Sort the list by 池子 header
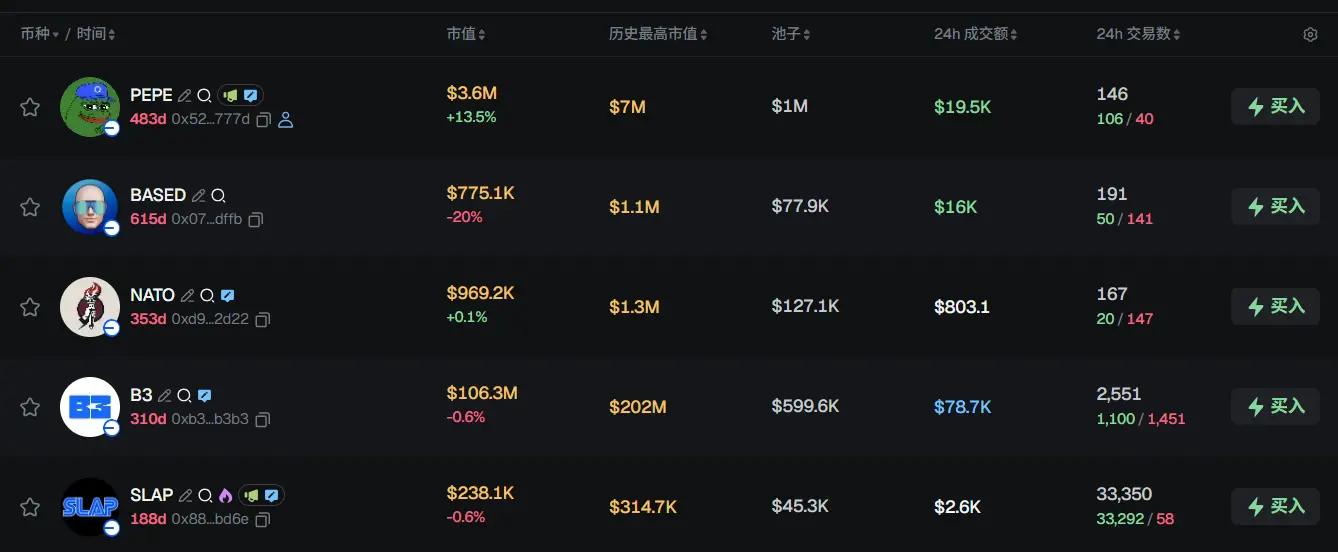The image size is (1338, 552). point(791,34)
